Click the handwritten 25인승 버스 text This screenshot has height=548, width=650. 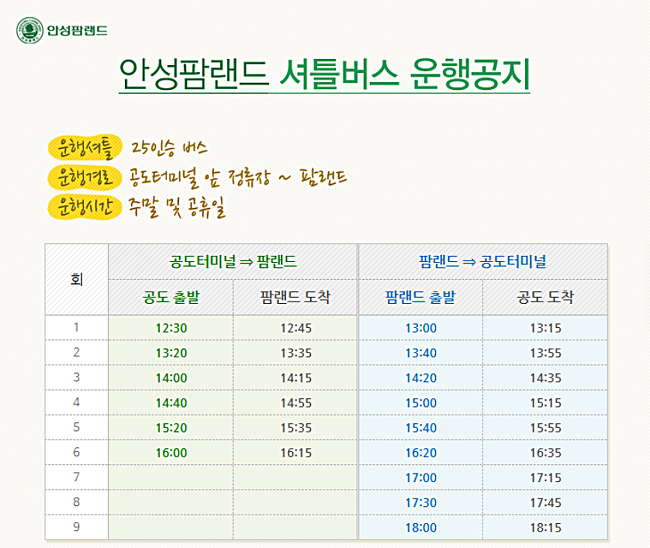click(x=169, y=148)
